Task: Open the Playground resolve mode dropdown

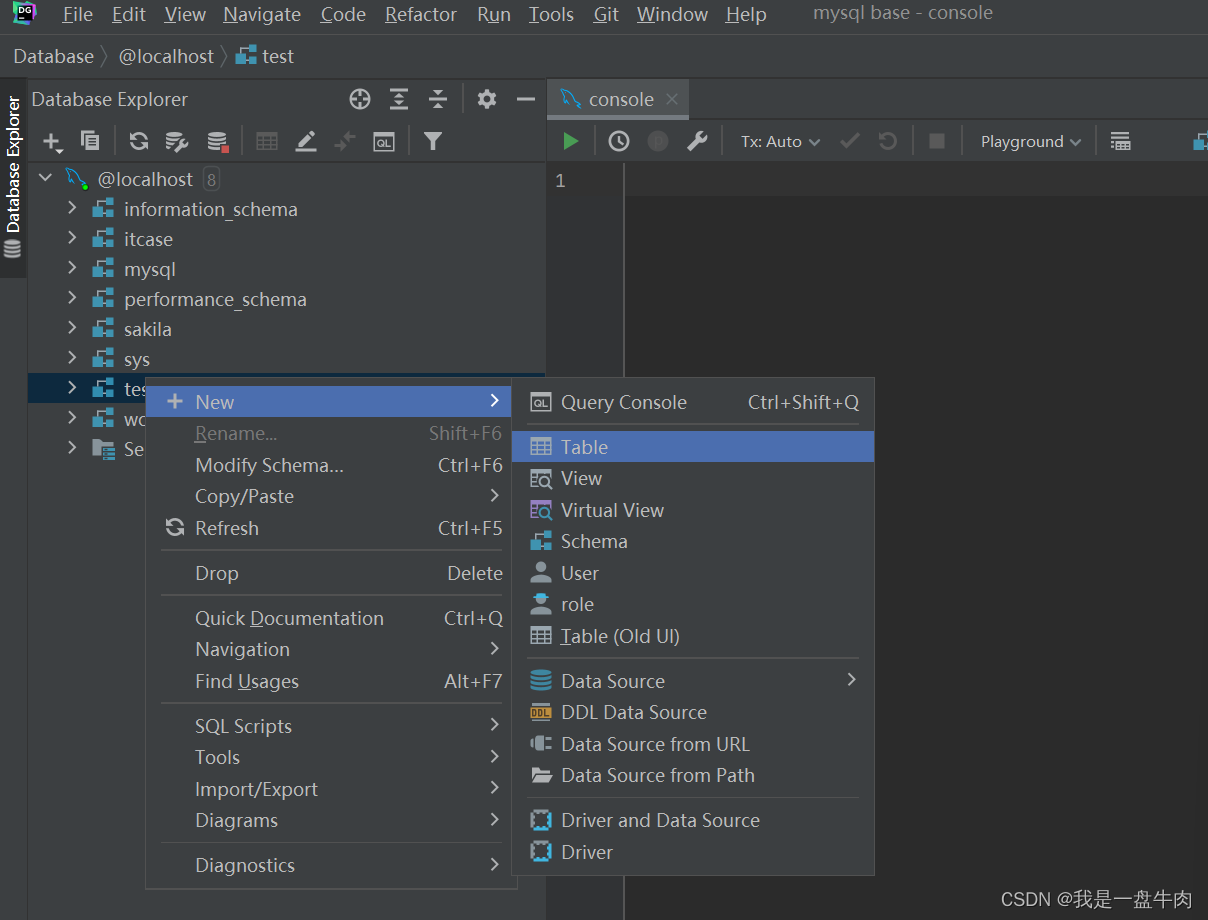Action: (1031, 142)
